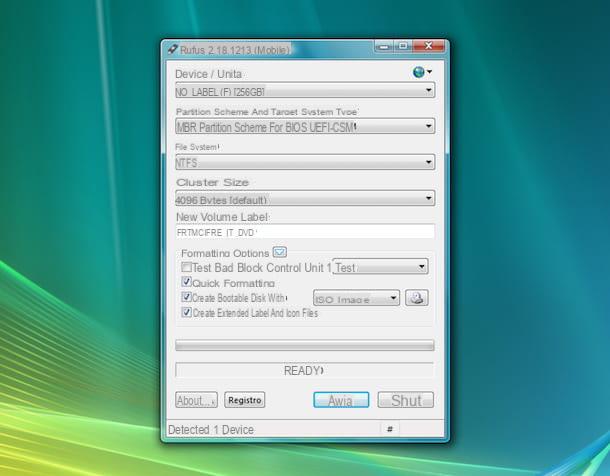Image resolution: width=610 pixels, height=476 pixels.
Task: Maximize the Rufus window
Action: 403,47
